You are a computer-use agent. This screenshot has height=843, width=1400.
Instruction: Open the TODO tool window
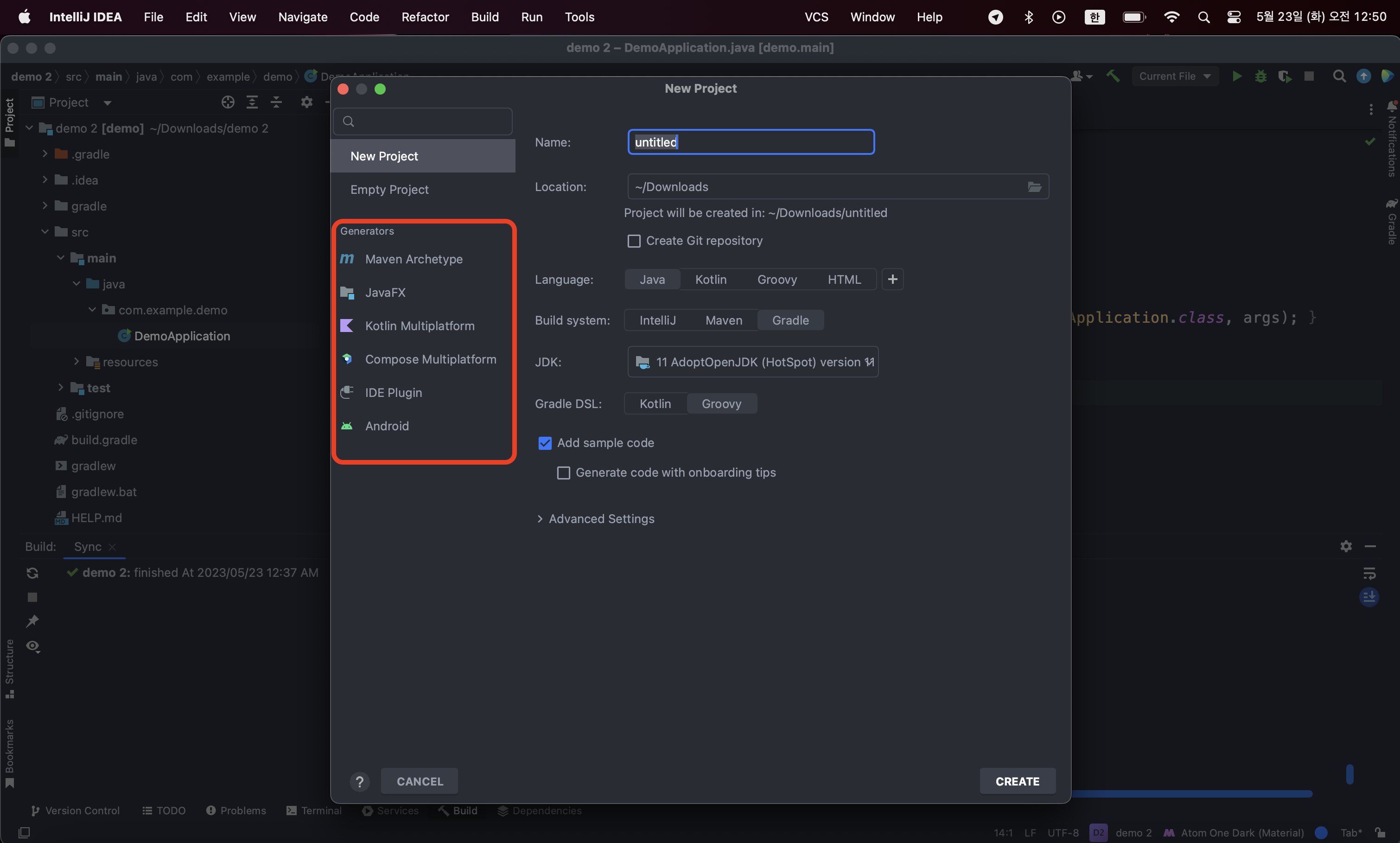click(164, 811)
